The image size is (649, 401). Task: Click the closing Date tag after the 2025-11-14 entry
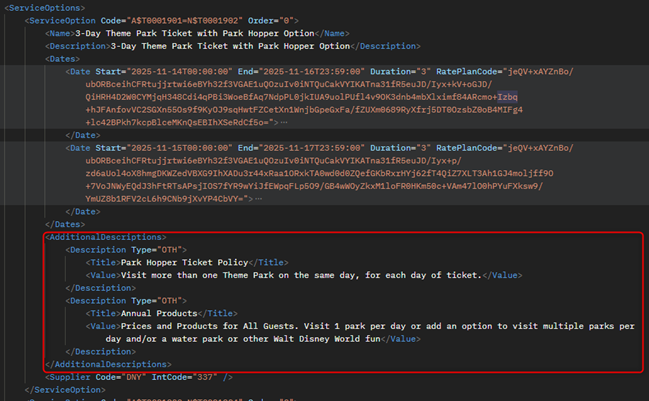[x=83, y=135]
